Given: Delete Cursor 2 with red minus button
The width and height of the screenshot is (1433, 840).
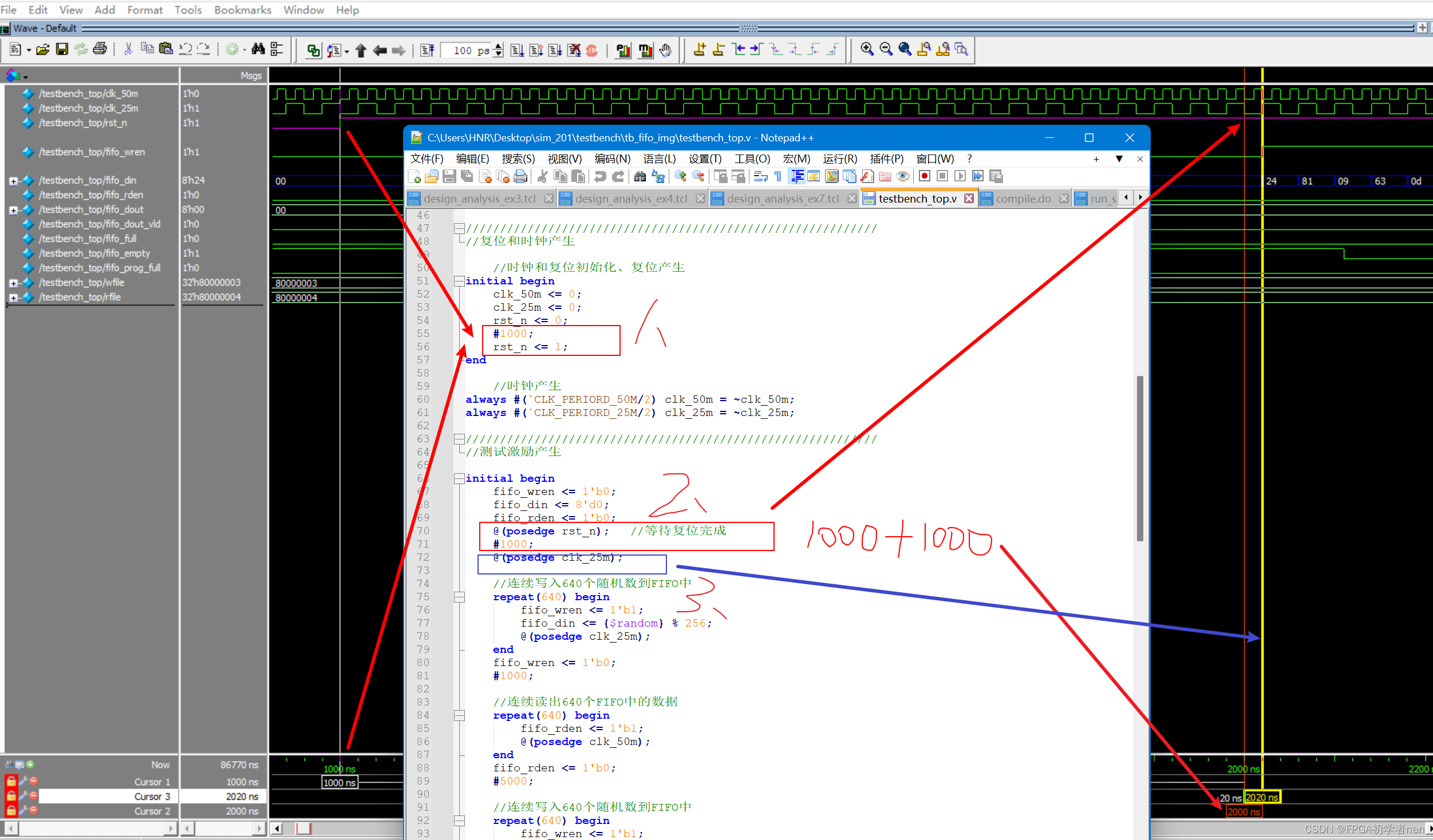Looking at the screenshot, I should pos(34,810).
